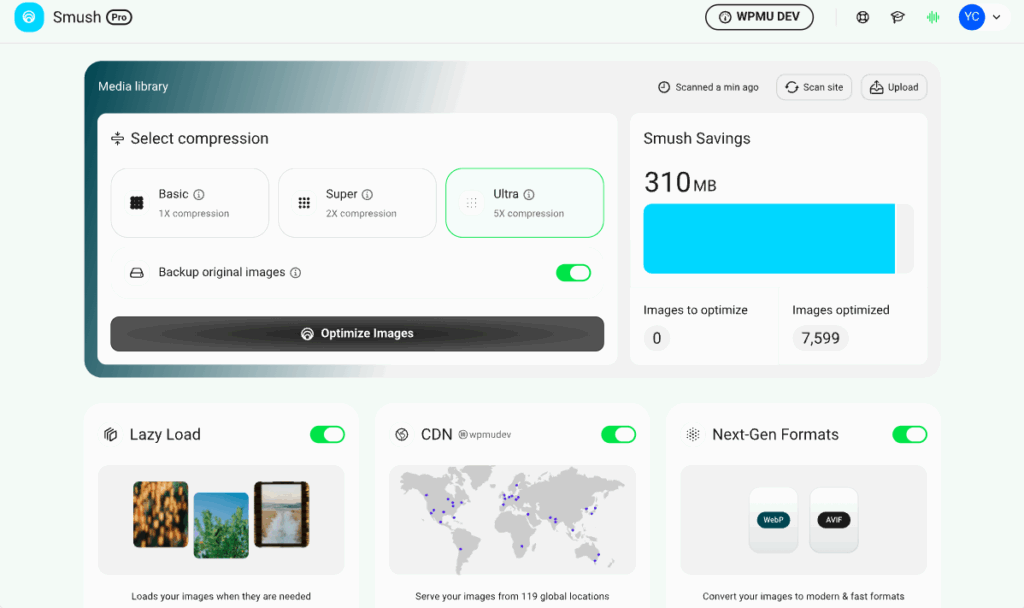This screenshot has height=608, width=1024.
Task: Click 'Convert your images to modern & fast formats'
Action: click(x=803, y=596)
